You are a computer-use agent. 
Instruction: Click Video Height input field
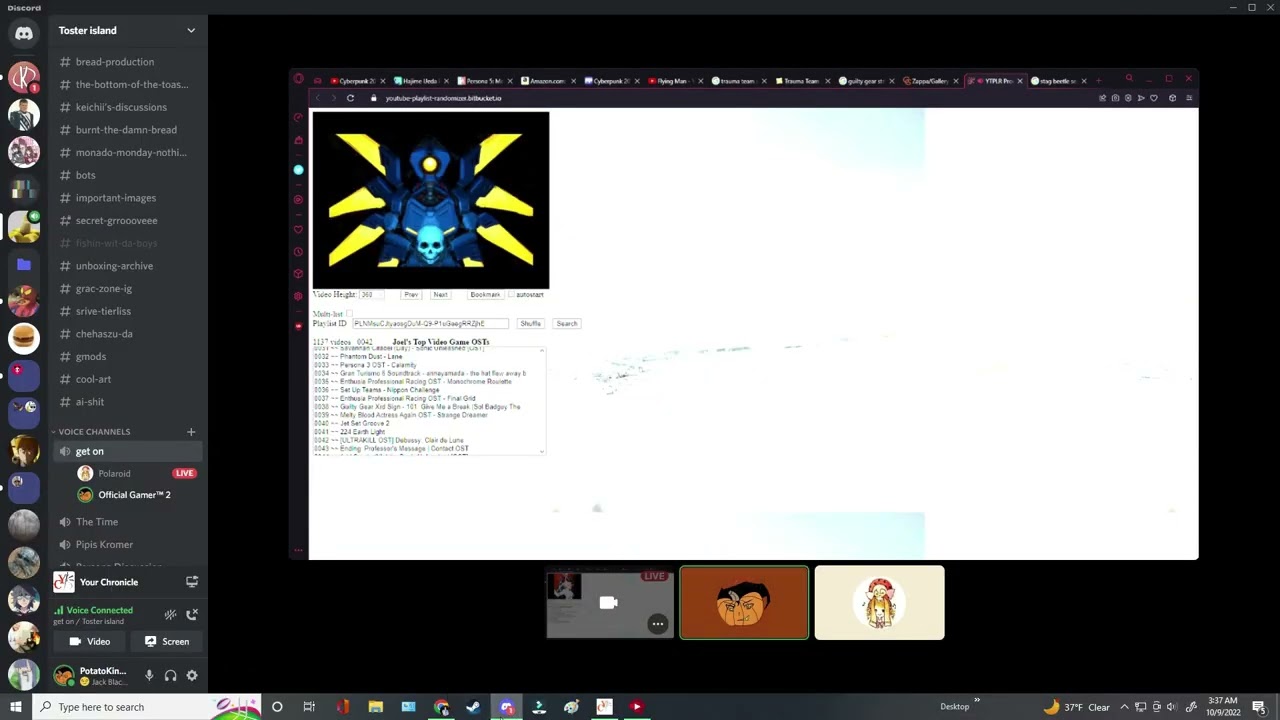coord(371,295)
